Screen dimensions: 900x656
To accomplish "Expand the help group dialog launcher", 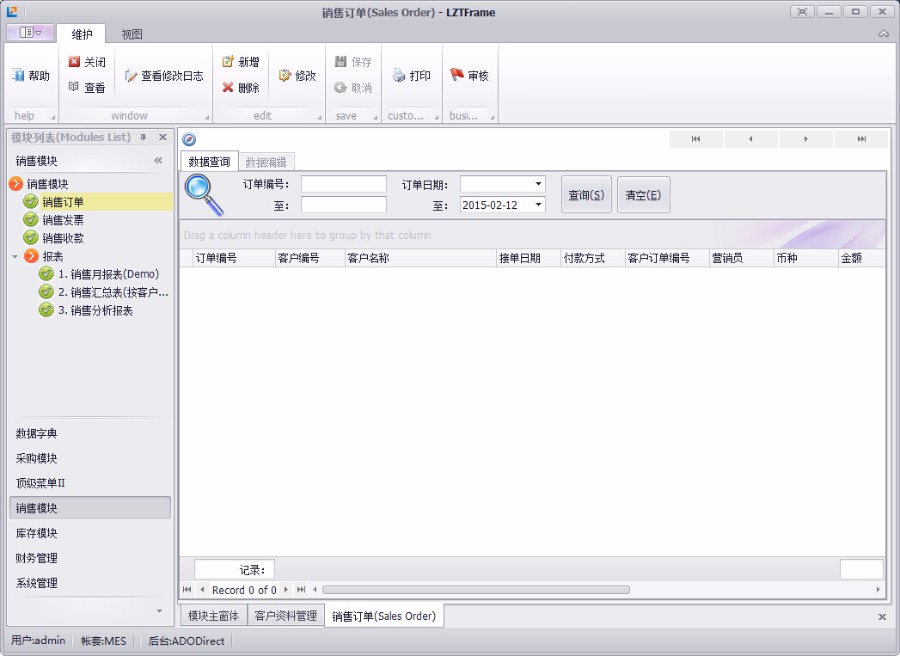I will [x=53, y=118].
